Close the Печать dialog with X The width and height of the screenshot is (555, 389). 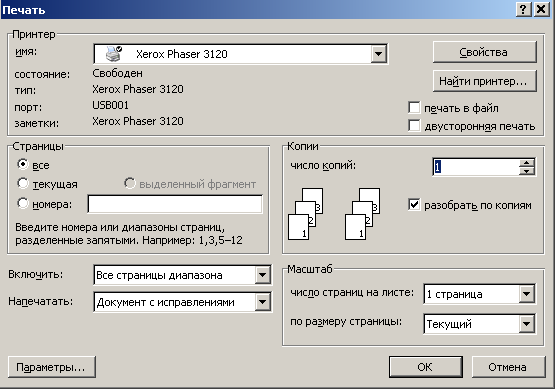pyautogui.click(x=541, y=9)
